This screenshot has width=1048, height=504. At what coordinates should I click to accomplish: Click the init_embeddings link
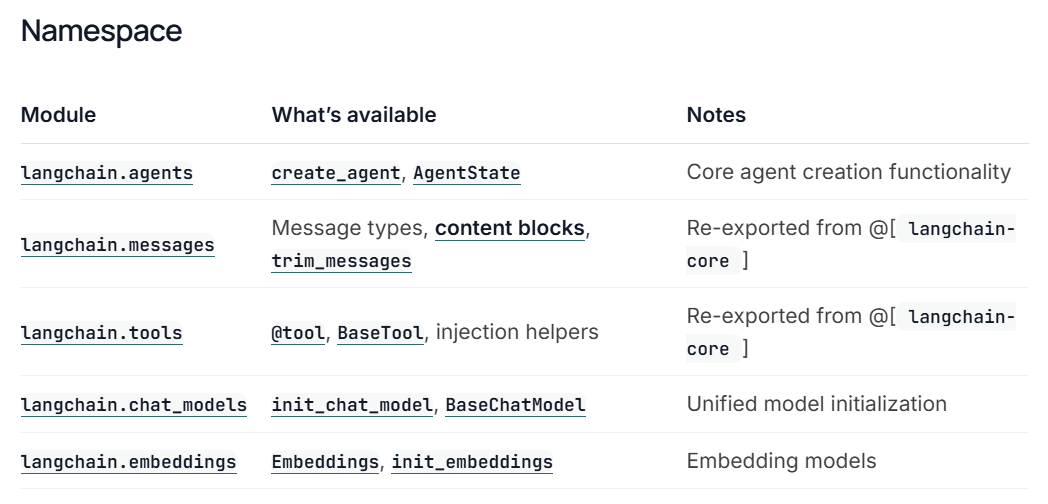coord(472,461)
